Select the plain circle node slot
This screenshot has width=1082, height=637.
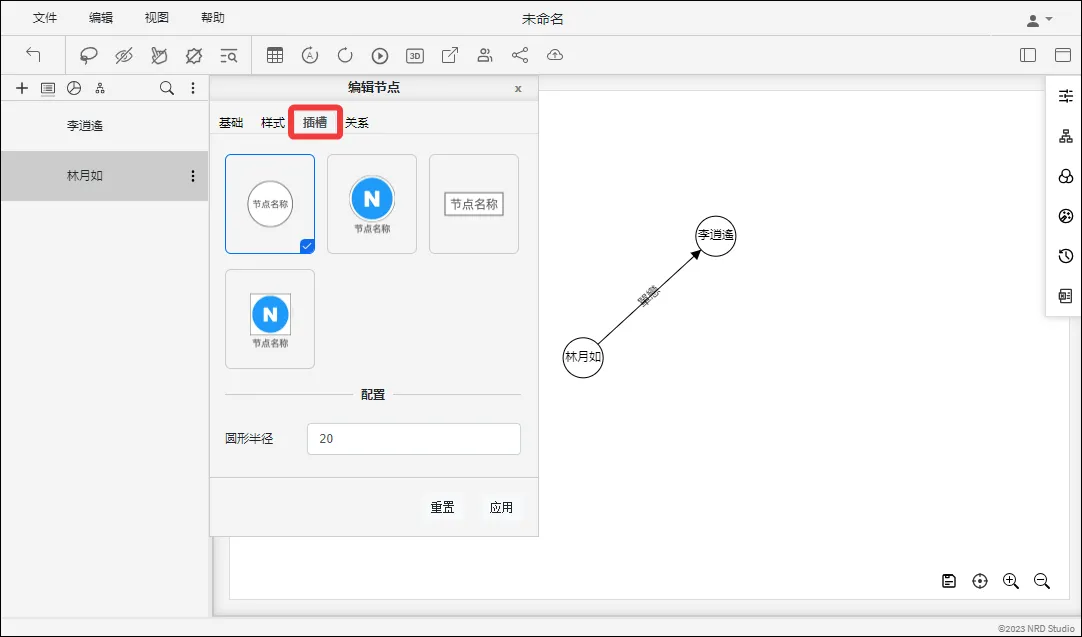[x=270, y=204]
